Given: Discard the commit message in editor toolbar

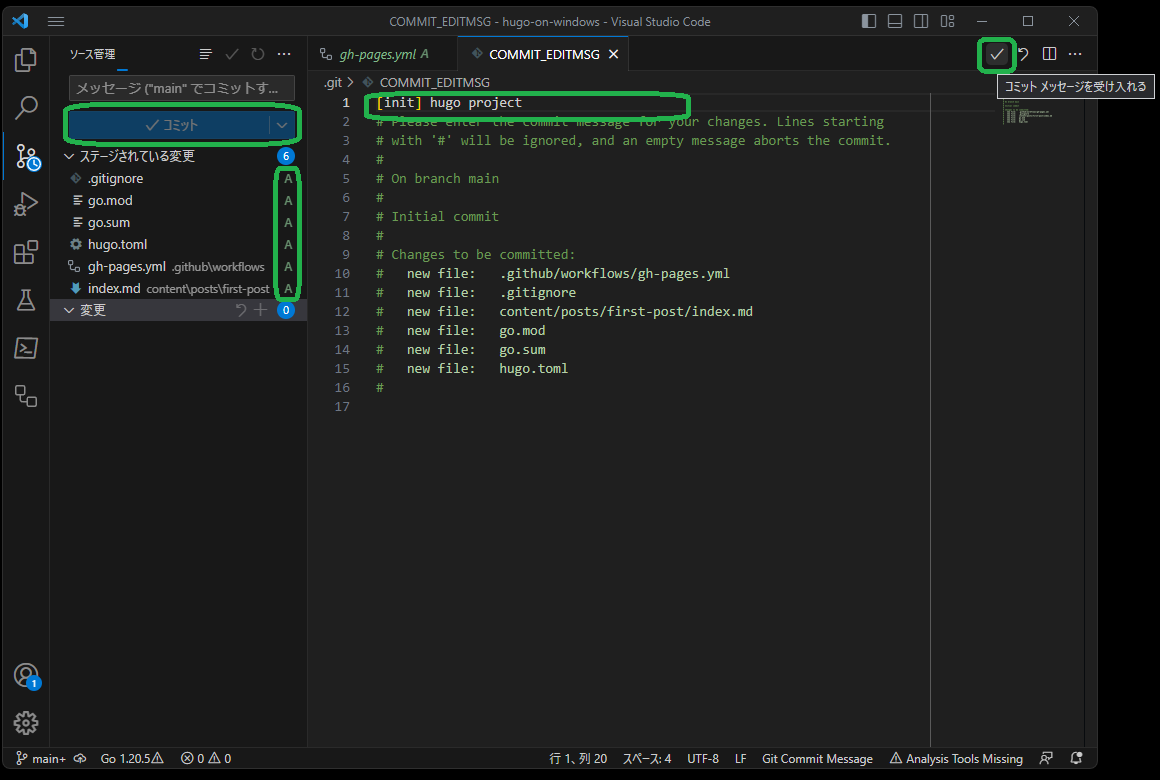Looking at the screenshot, I should [x=1023, y=54].
